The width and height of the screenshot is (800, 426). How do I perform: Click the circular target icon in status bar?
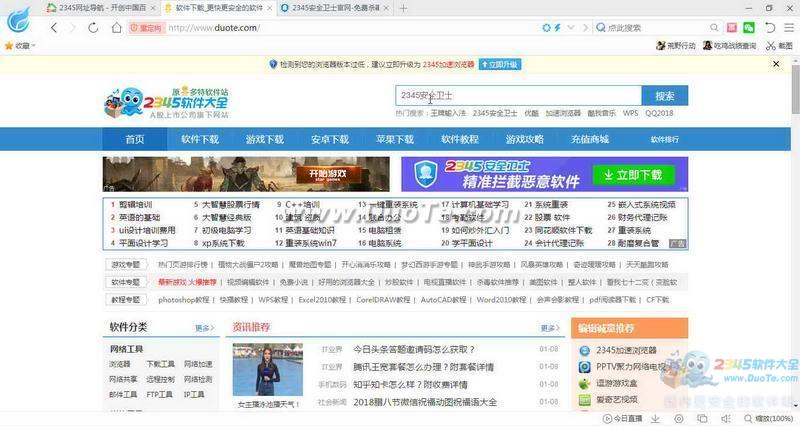point(679,418)
